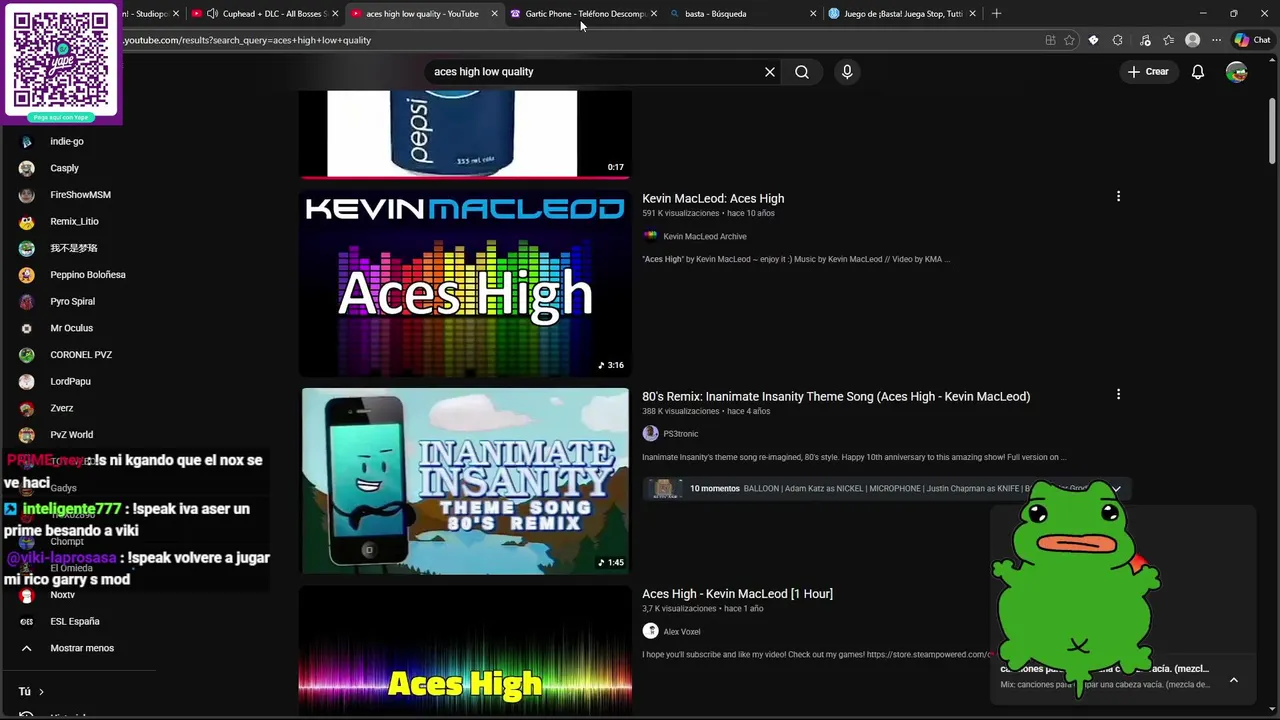Image resolution: width=1280 pixels, height=720 pixels.
Task: Click PS3tronic channel avatar
Action: tap(650, 433)
